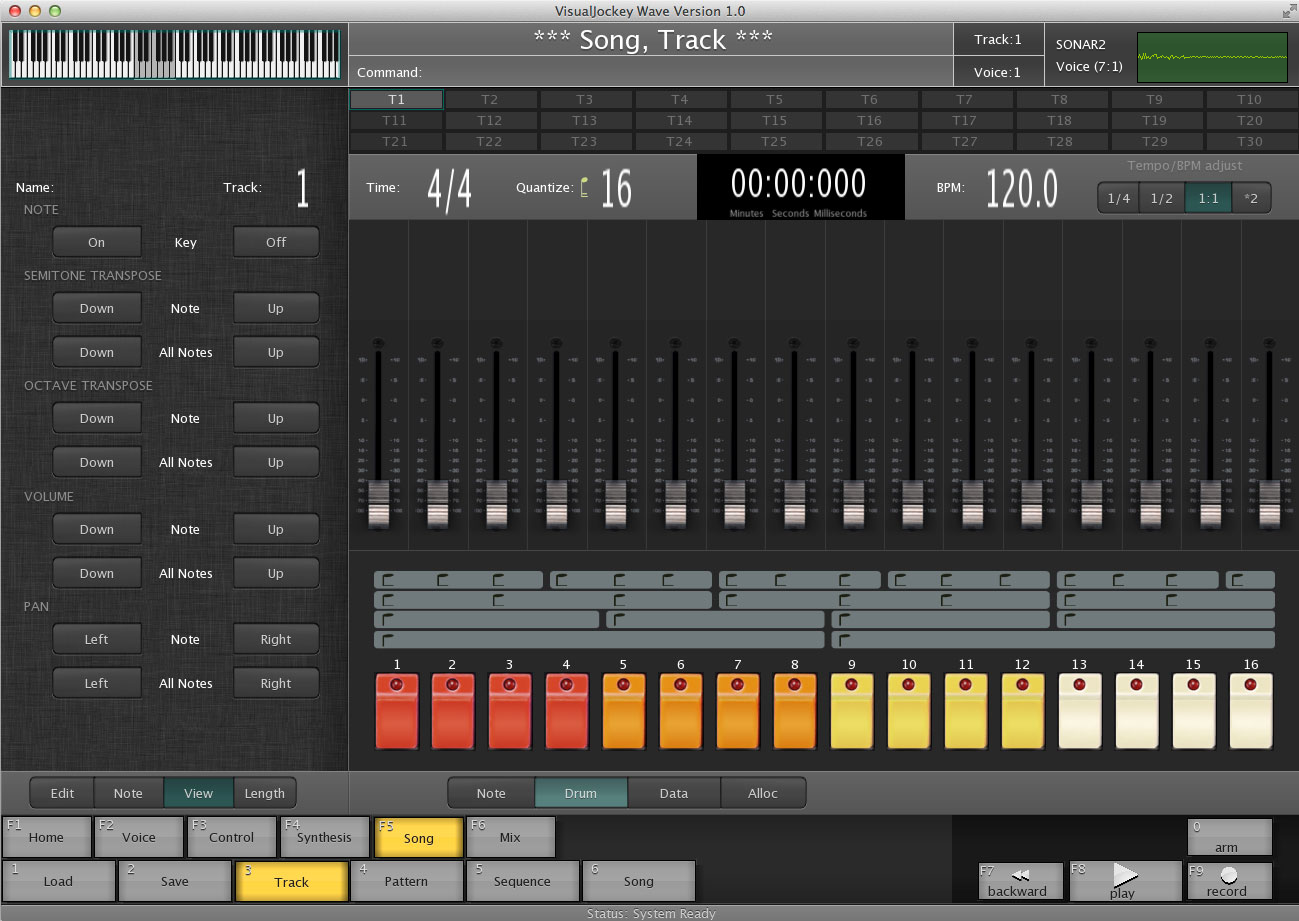Click the record transport button
This screenshot has width=1299, height=921.
click(x=1229, y=881)
